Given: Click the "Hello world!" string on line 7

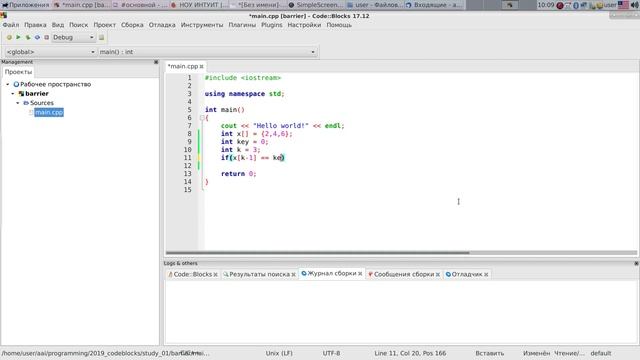Looking at the screenshot, I should pos(281,126).
